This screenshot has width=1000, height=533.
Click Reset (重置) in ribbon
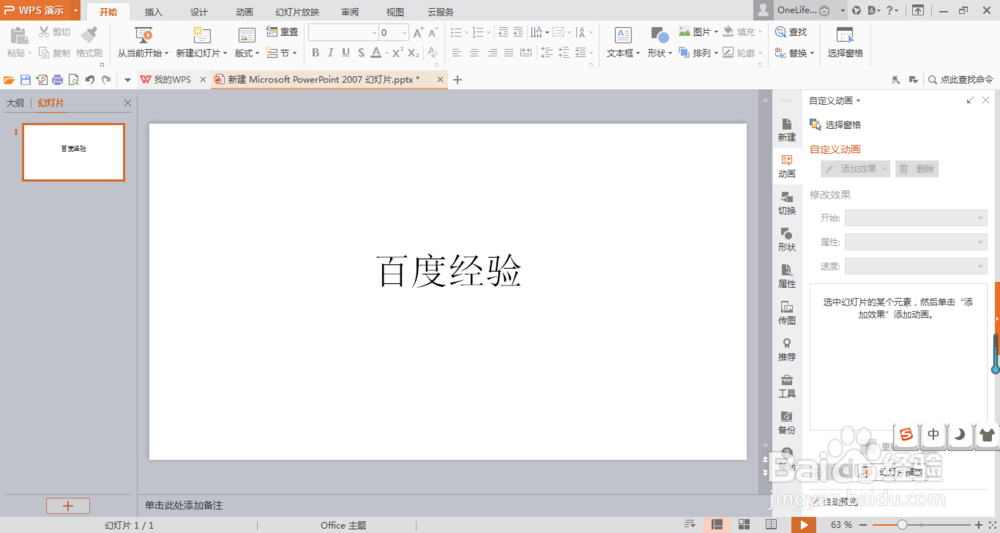[x=282, y=31]
